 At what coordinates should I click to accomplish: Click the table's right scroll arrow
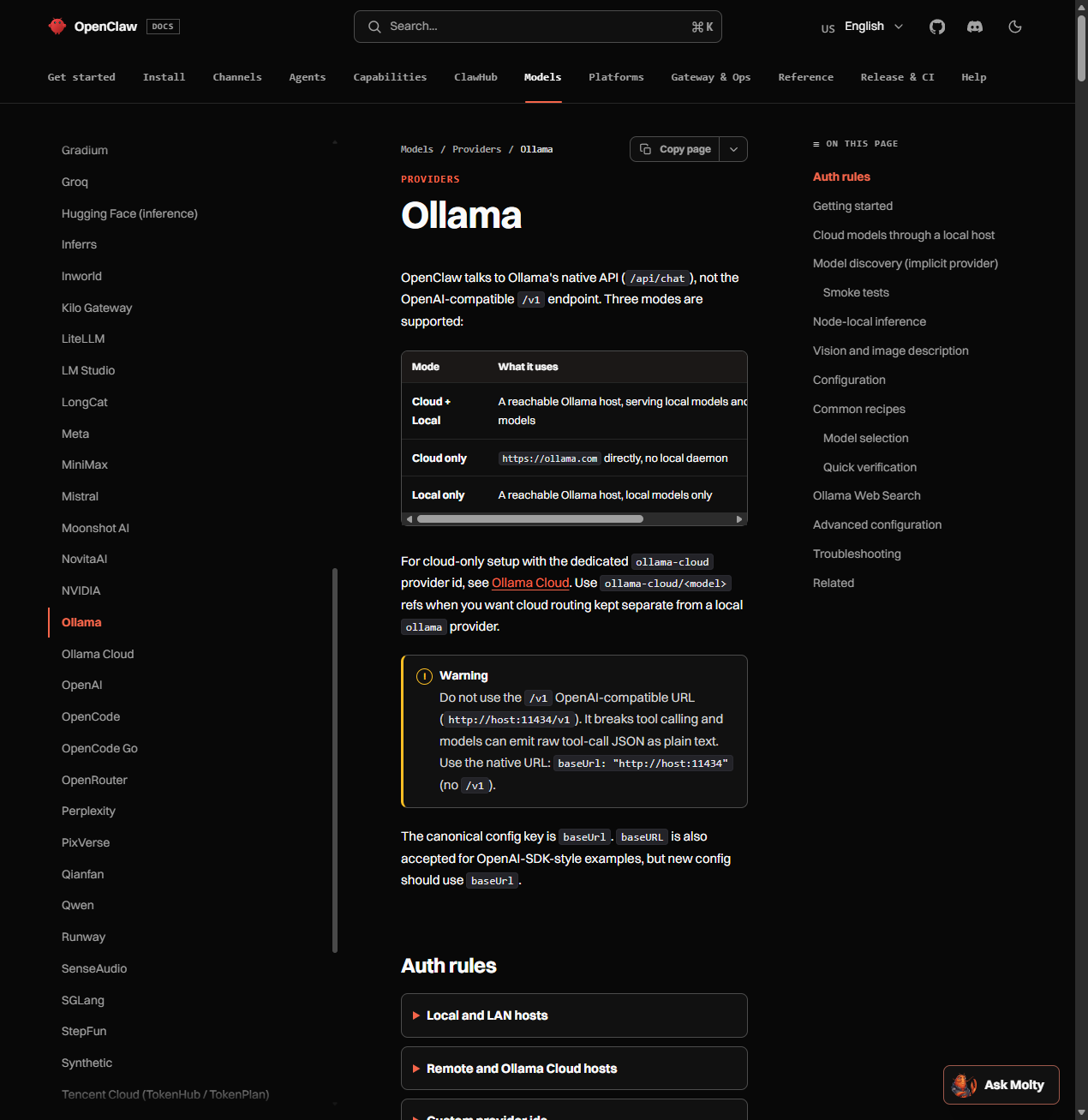[x=739, y=519]
